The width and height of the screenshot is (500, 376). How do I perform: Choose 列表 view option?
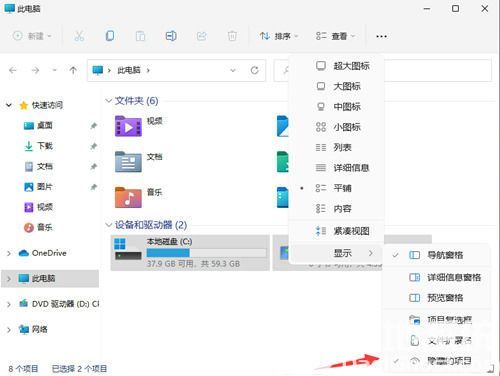337,147
